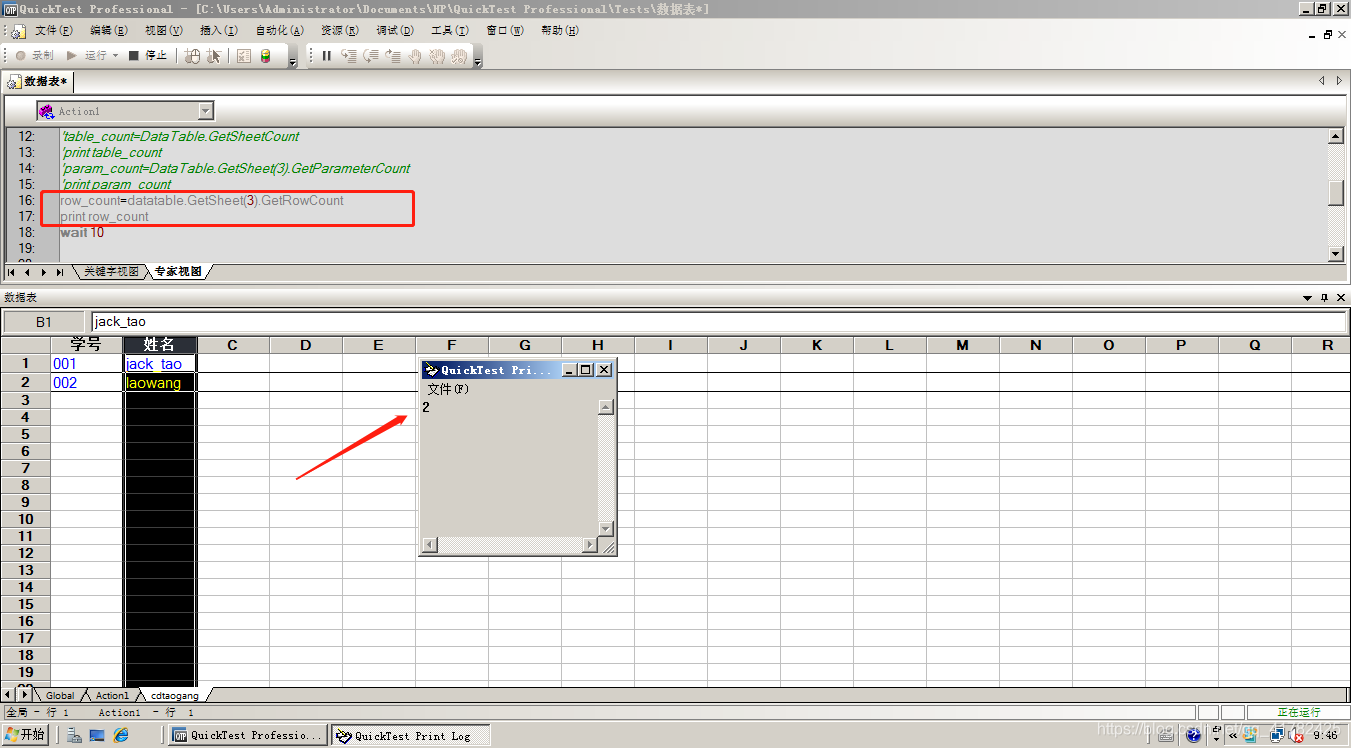Click the Step Into debug icon

pyautogui.click(x=348, y=56)
